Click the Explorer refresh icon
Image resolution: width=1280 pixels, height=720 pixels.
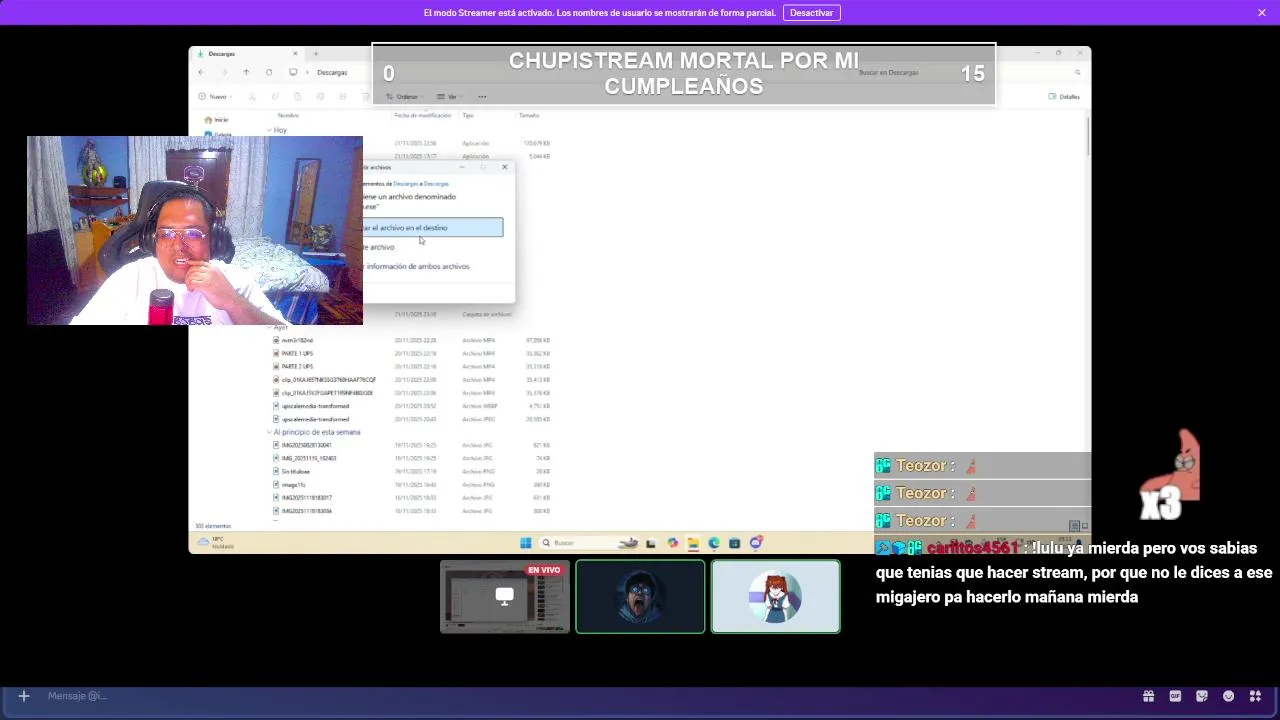coord(269,72)
